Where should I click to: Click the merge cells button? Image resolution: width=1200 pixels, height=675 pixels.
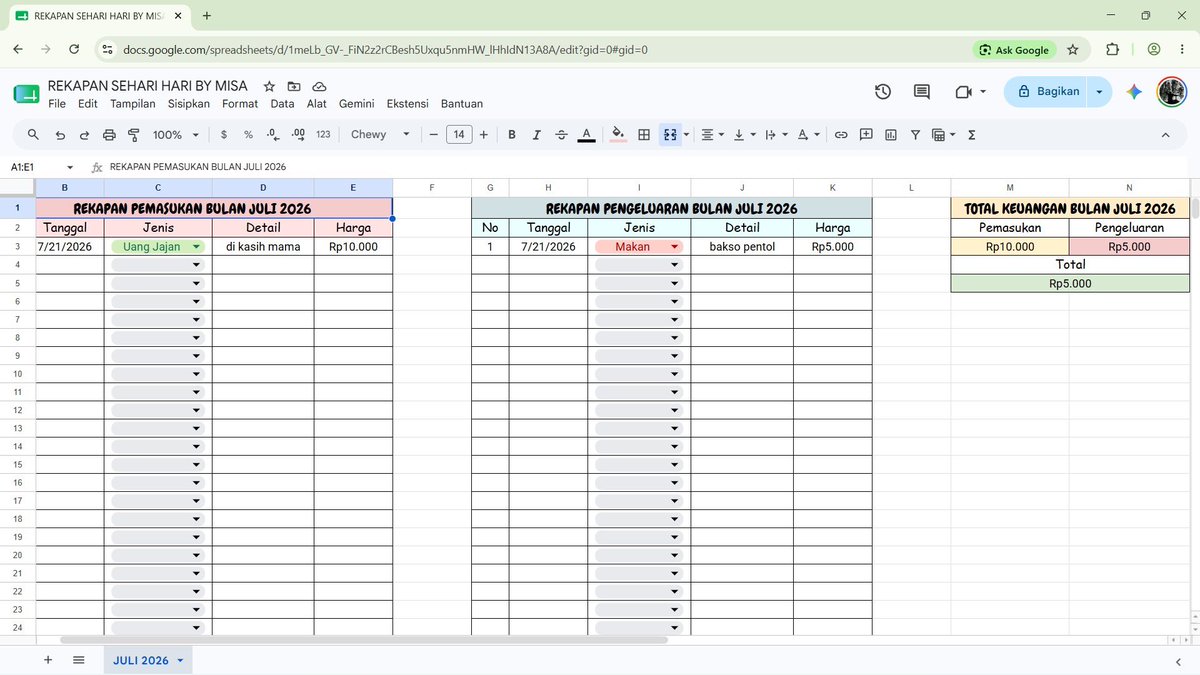tap(669, 134)
